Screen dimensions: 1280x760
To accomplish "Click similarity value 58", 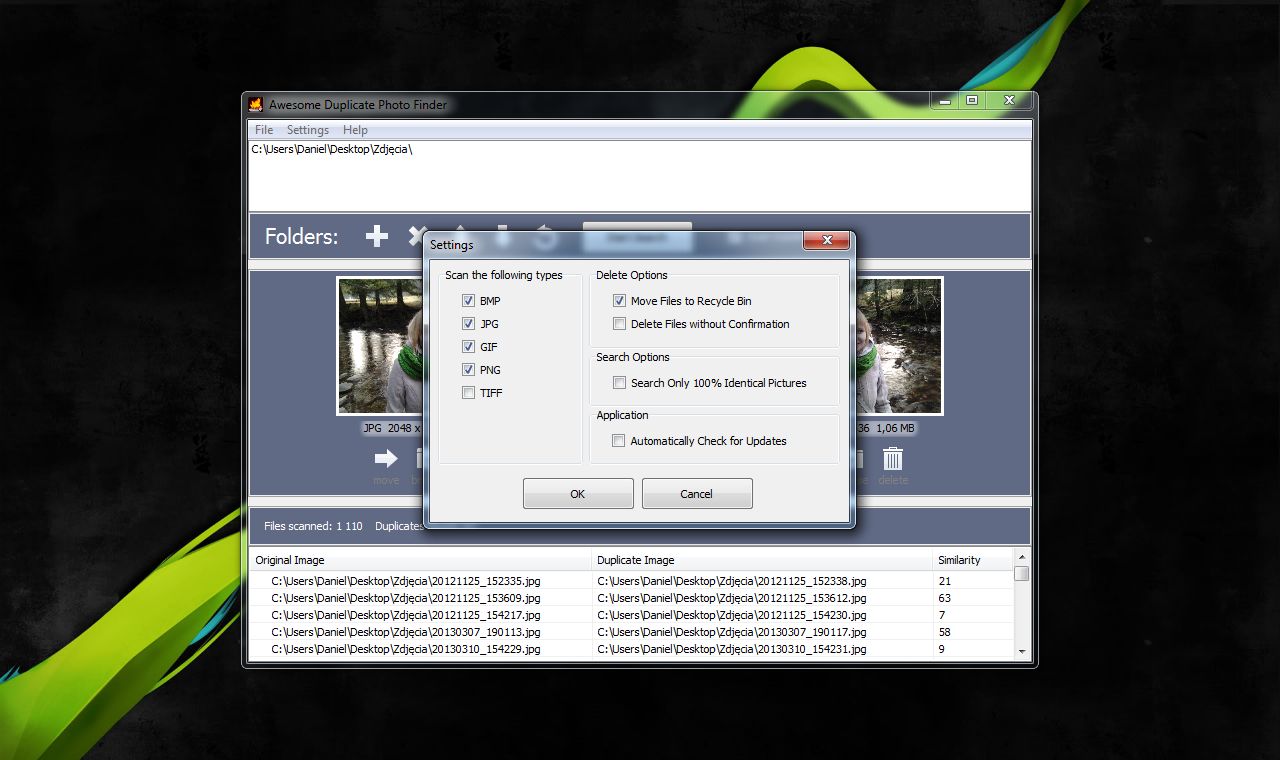I will (x=945, y=632).
